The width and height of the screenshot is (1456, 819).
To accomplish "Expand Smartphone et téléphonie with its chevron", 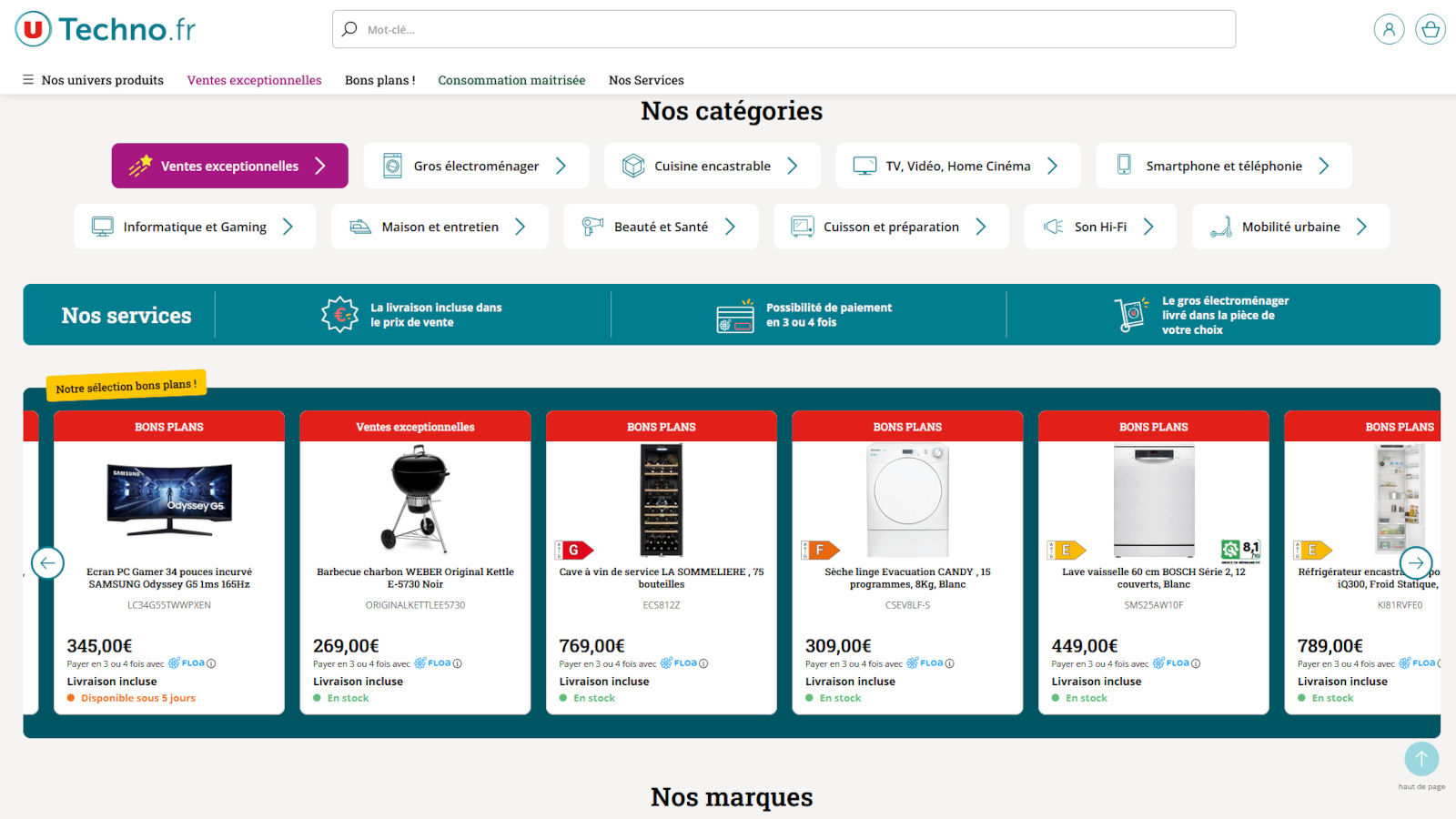I will pos(1324,166).
